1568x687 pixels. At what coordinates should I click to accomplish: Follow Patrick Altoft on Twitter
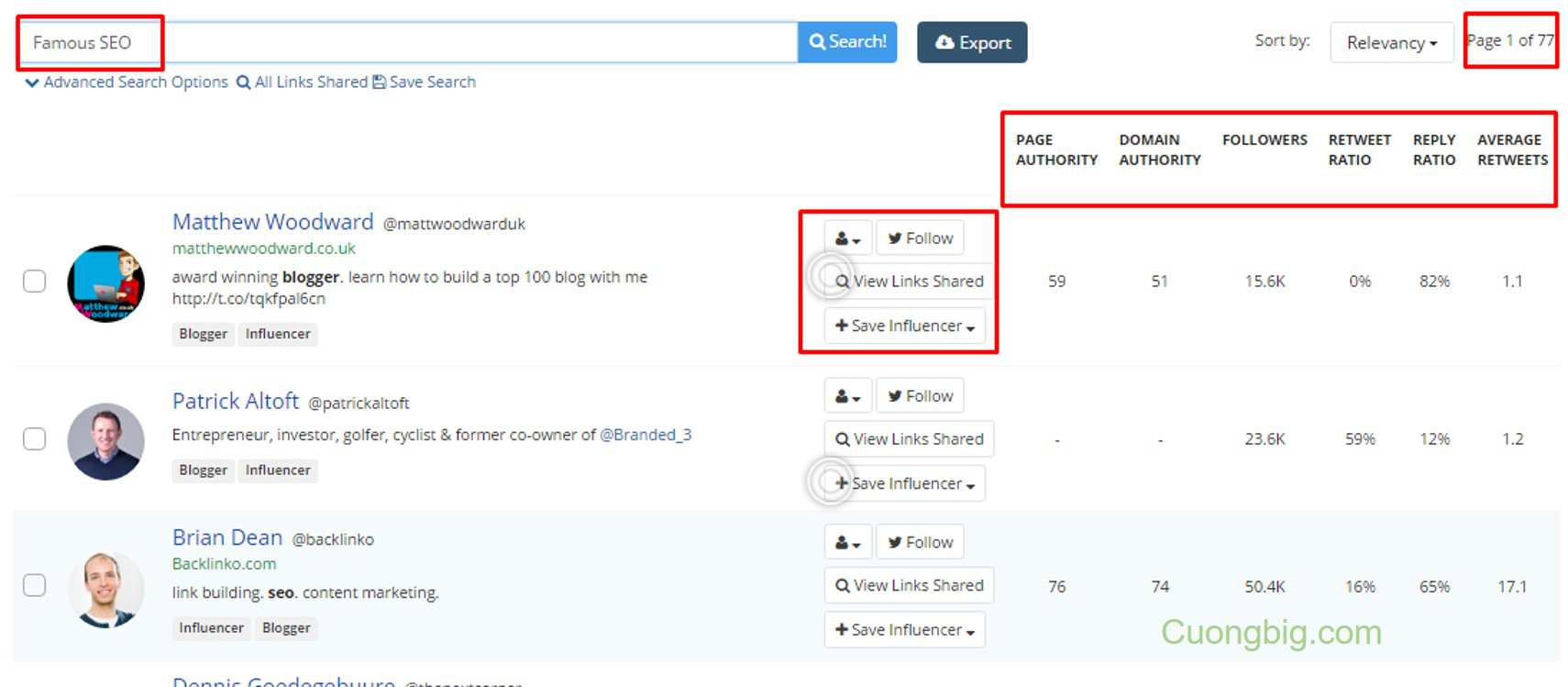tap(920, 395)
